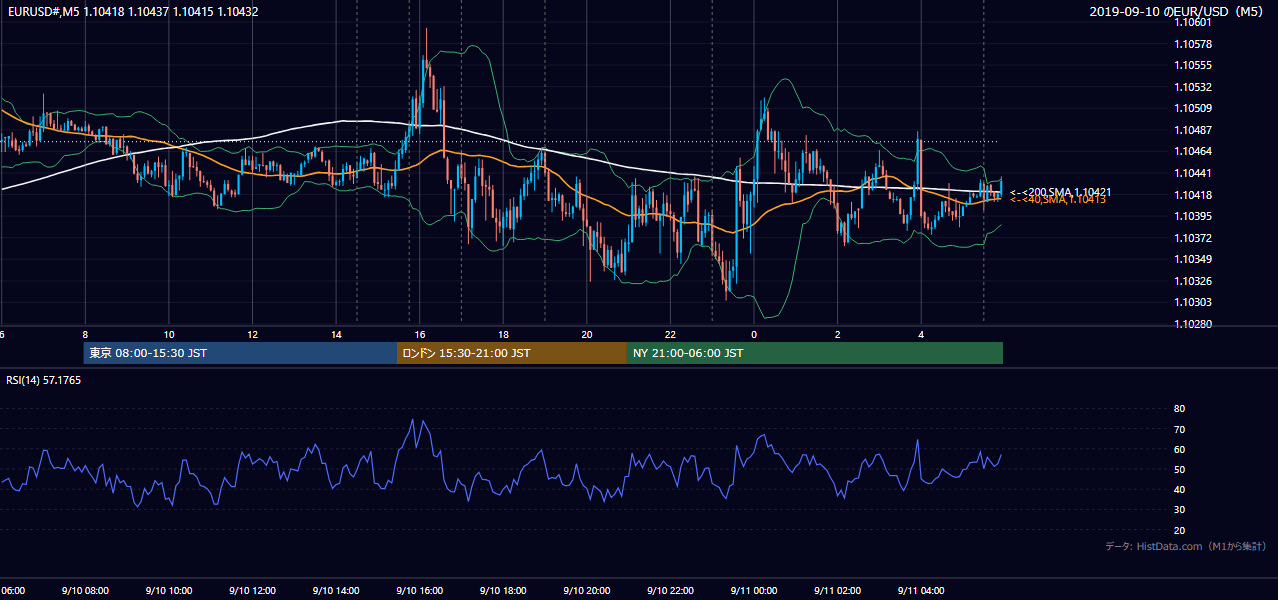Select the 9/10 14:00 time label
The image size is (1278, 600).
(335, 591)
